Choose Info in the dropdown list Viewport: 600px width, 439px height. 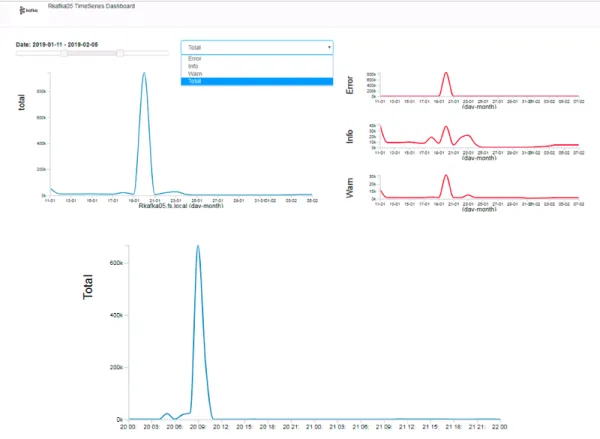tap(257, 66)
